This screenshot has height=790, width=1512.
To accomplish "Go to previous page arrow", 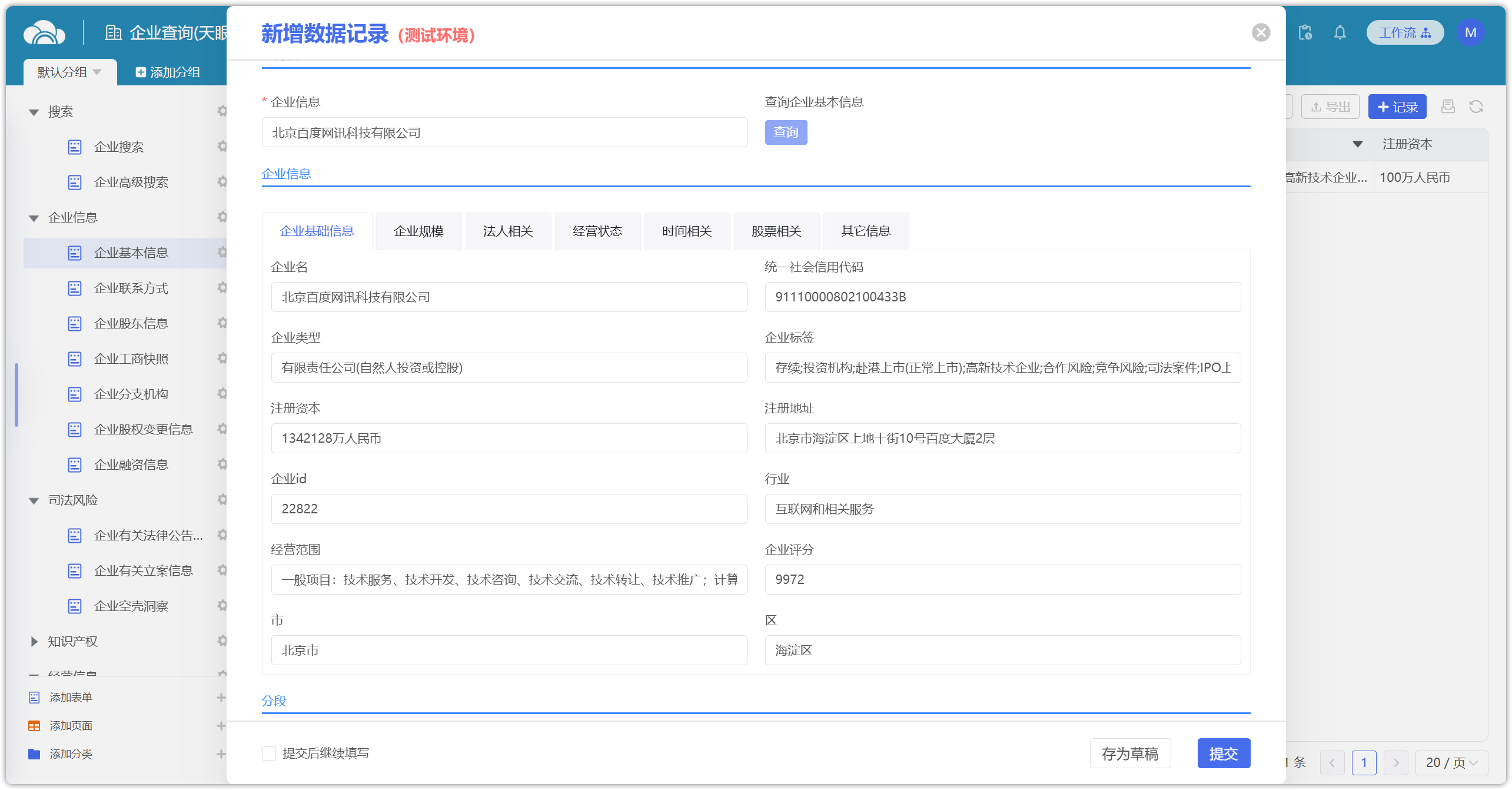I will 1332,763.
